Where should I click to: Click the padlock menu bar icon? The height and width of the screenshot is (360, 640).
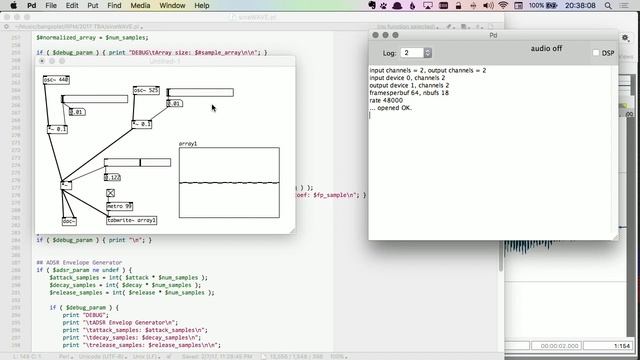point(458,5)
